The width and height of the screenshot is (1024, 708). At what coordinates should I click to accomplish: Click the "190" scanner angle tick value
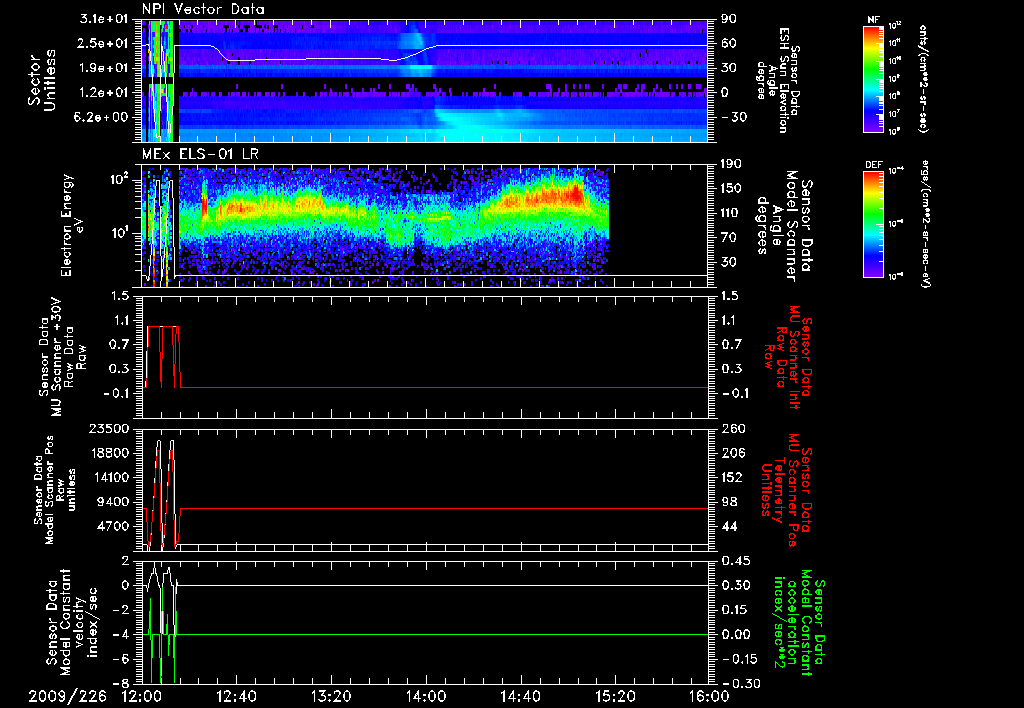coord(731,163)
